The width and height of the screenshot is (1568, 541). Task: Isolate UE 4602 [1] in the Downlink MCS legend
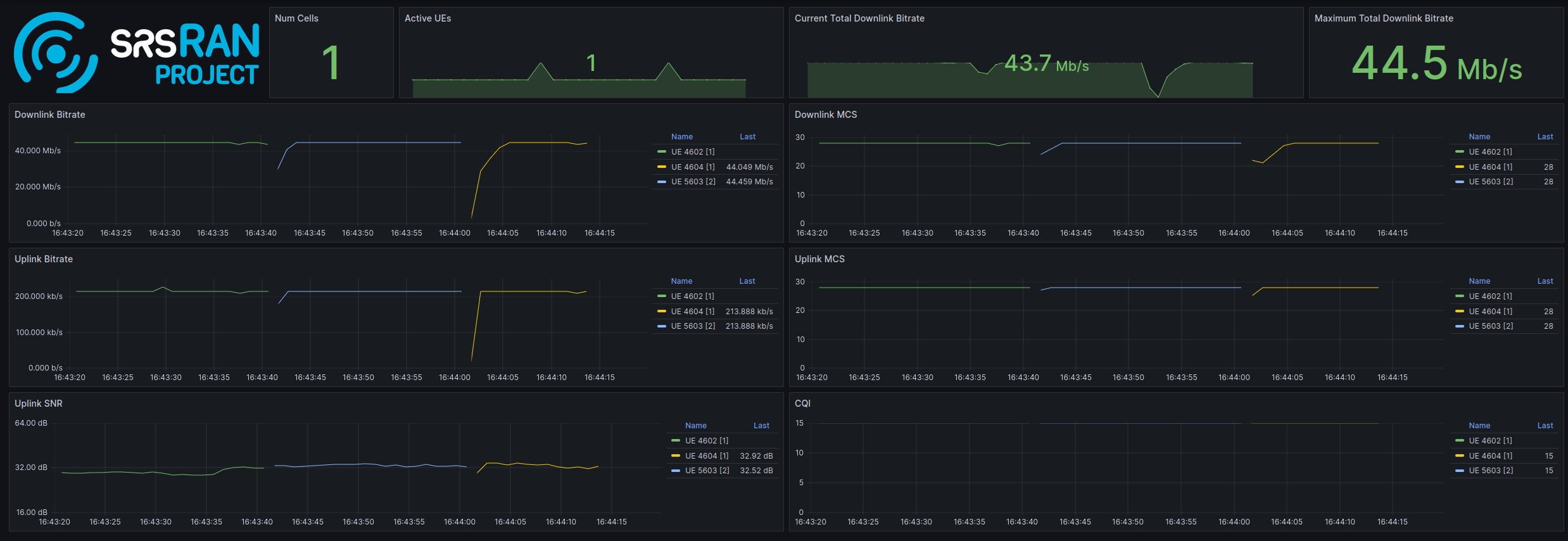[x=1490, y=152]
